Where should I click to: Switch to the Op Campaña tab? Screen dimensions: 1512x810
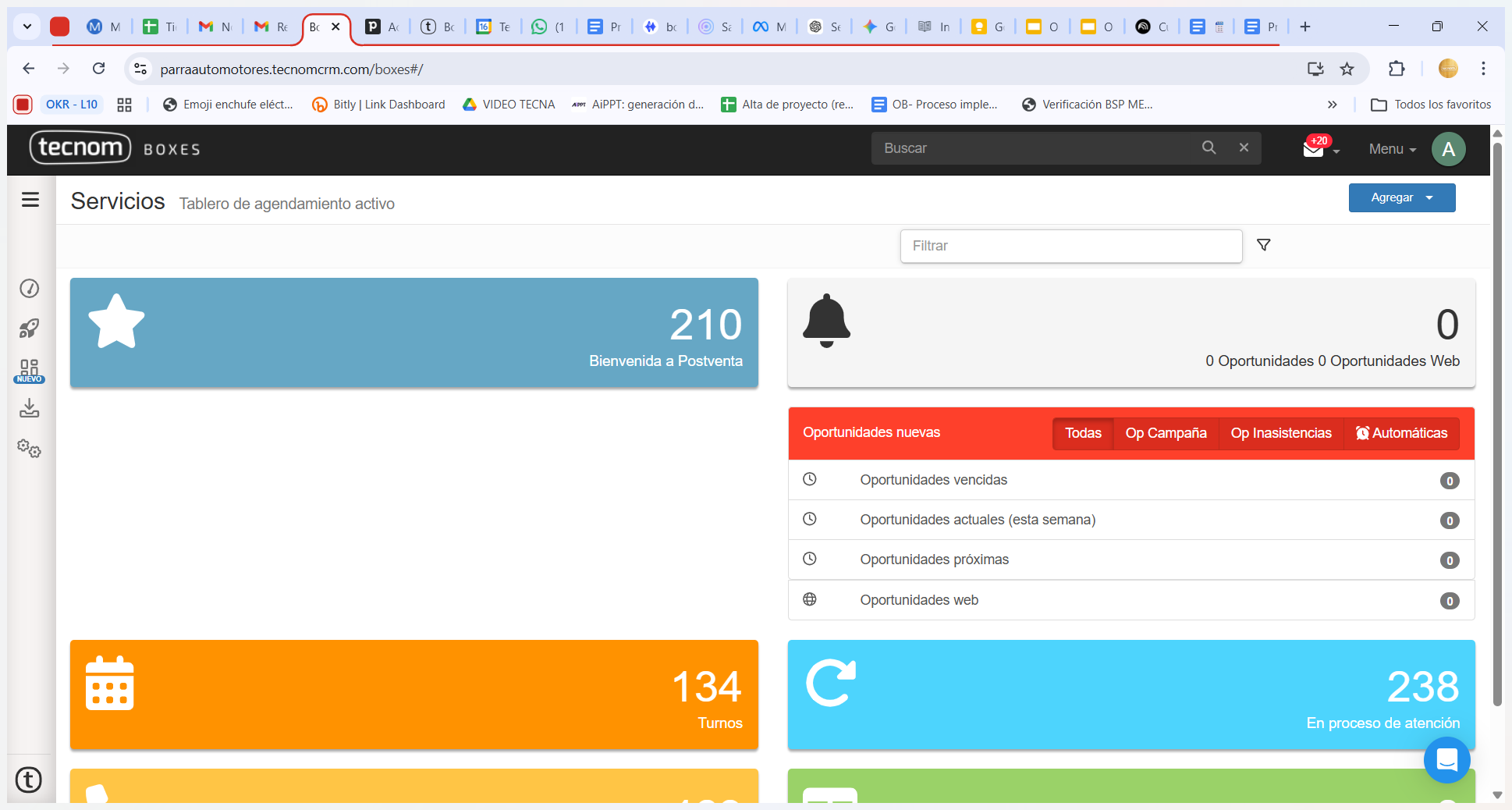[1166, 433]
